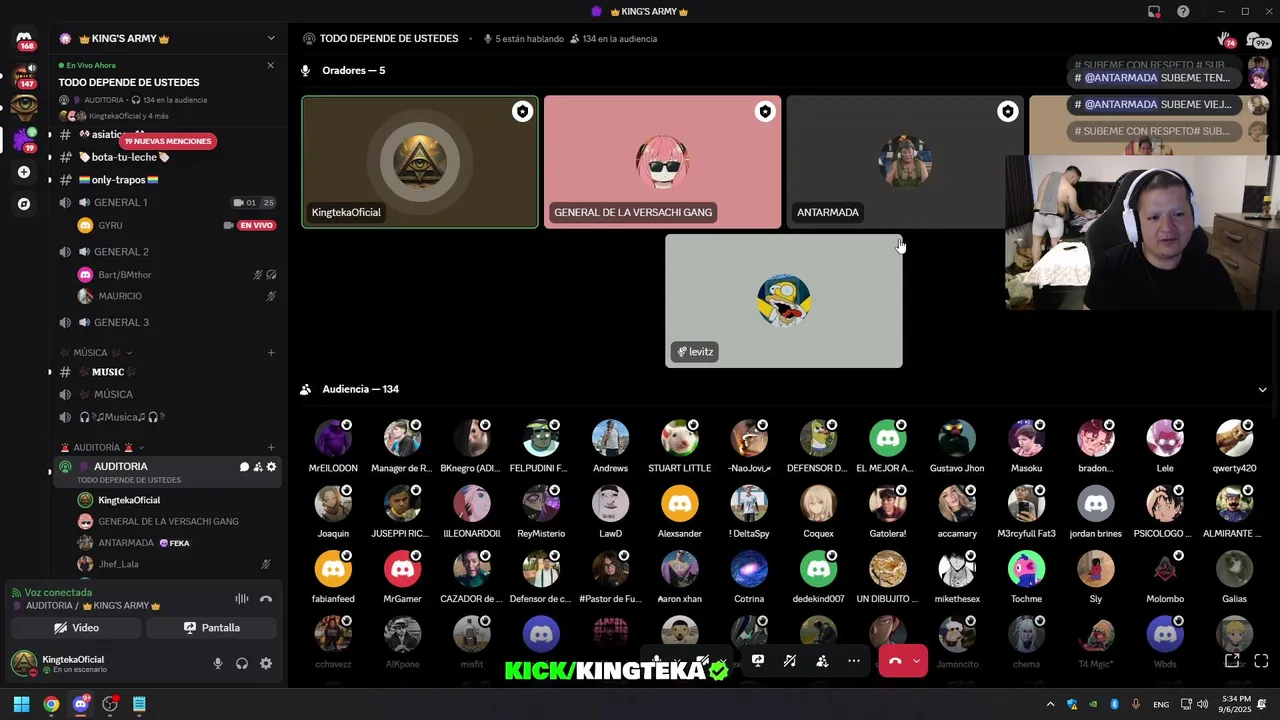Add channel to MÚSICA category
This screenshot has width=1280, height=720.
[x=271, y=352]
